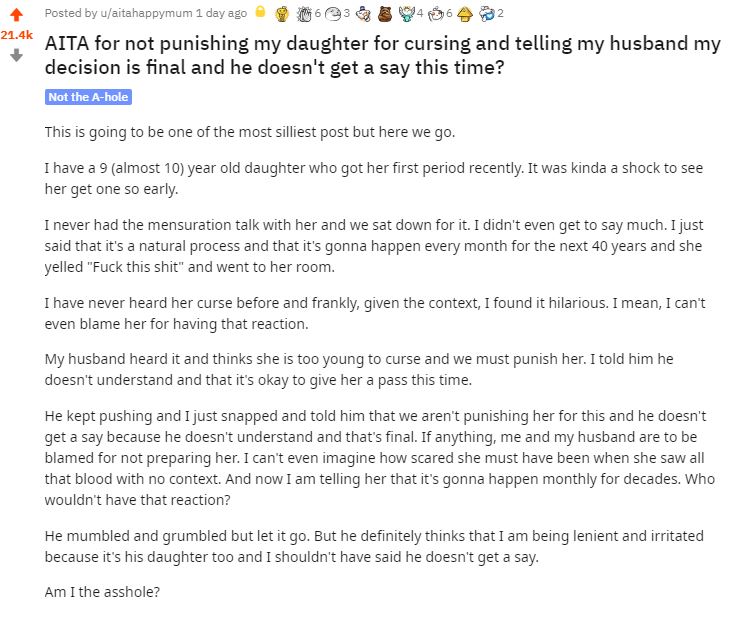Open the post title link
This screenshot has width=734, height=617.
click(x=382, y=55)
